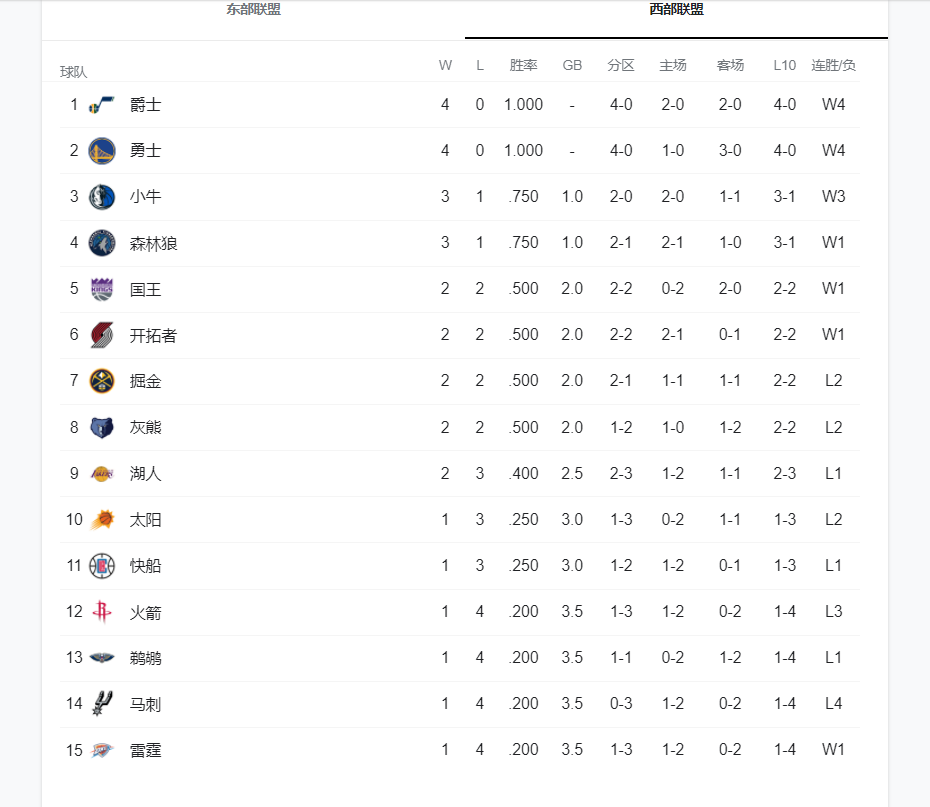Click the Trail Blazers logo icon
The width and height of the screenshot is (930, 807).
(x=102, y=335)
